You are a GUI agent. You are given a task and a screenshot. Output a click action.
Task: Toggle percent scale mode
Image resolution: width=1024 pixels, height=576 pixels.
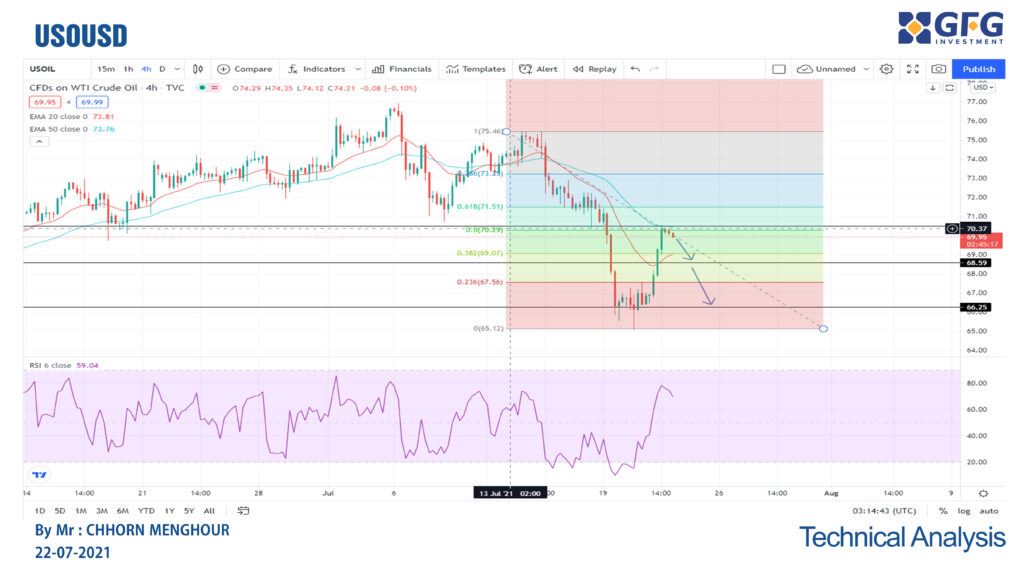click(x=942, y=510)
